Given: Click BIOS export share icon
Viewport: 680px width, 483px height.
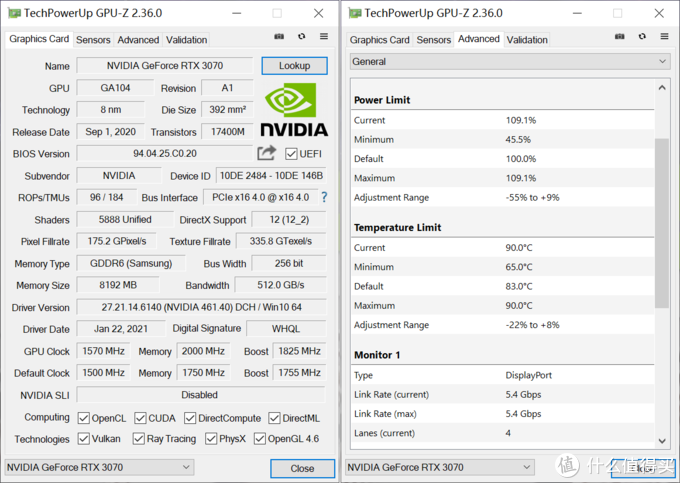Looking at the screenshot, I should pyautogui.click(x=266, y=153).
